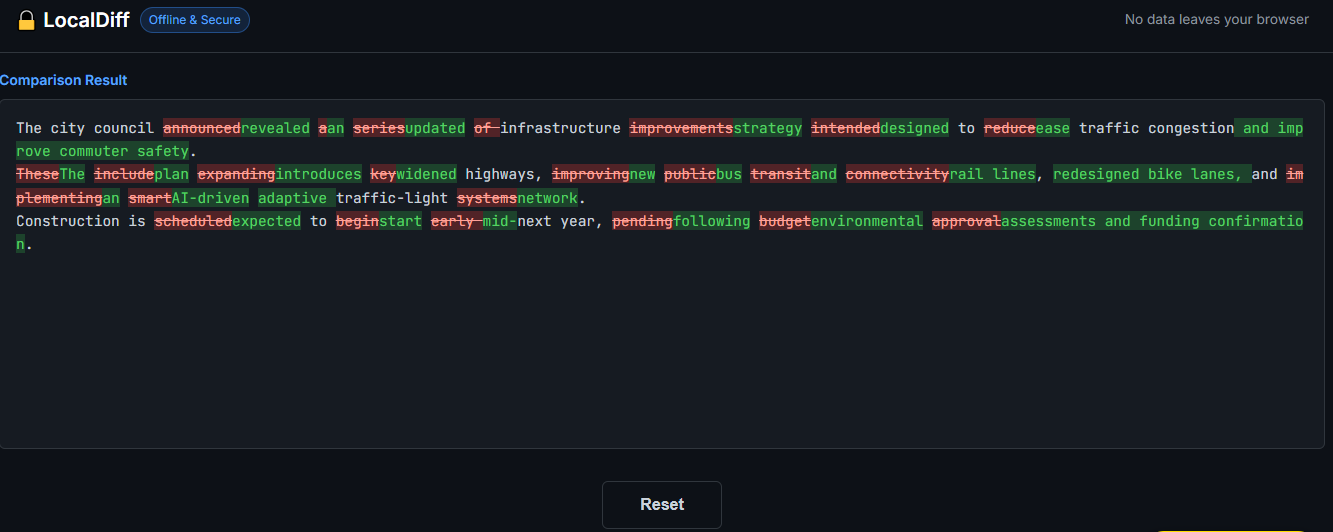Click the unchanged word 'highways'

pyautogui.click(x=500, y=174)
